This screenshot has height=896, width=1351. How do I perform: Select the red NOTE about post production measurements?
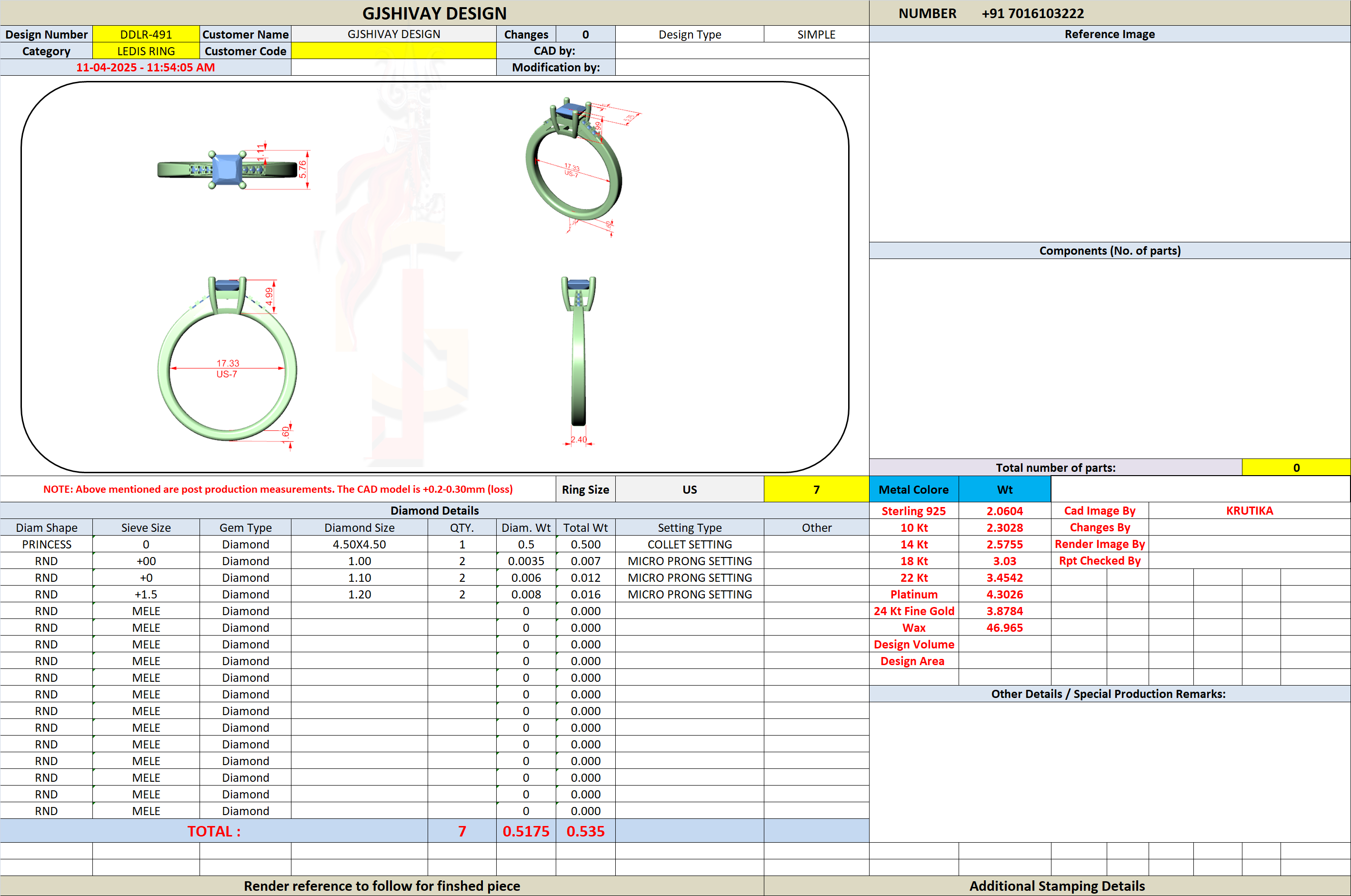(x=278, y=489)
